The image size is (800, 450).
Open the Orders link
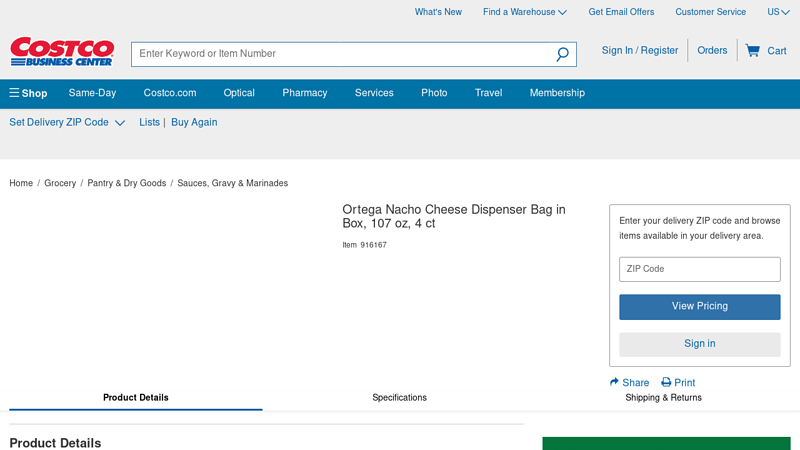click(712, 51)
